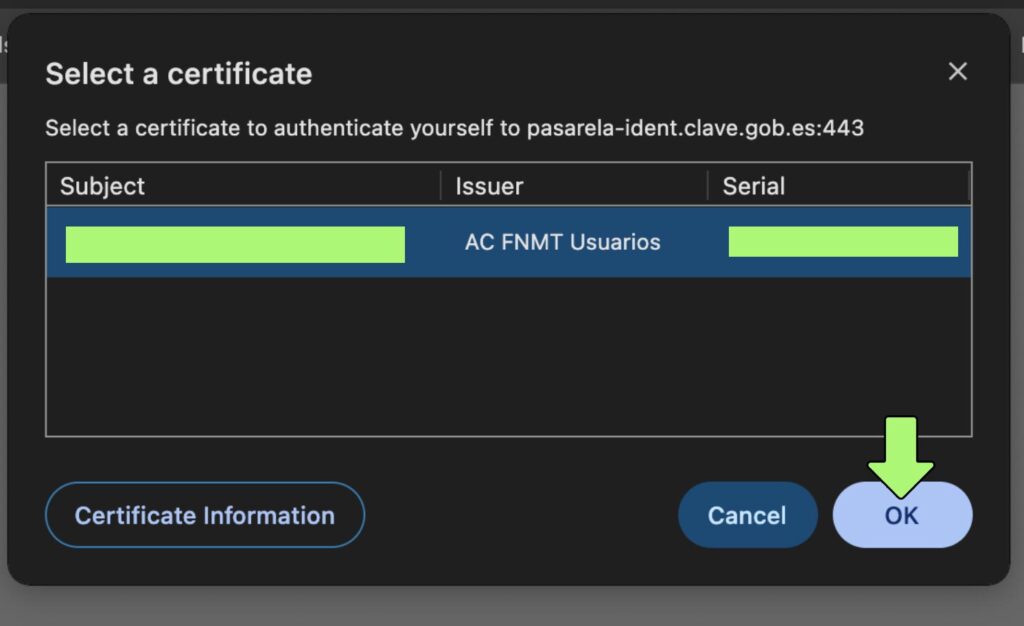This screenshot has height=626, width=1024.
Task: Click the "Select a certificate" dialog title
Action: pyautogui.click(x=179, y=74)
